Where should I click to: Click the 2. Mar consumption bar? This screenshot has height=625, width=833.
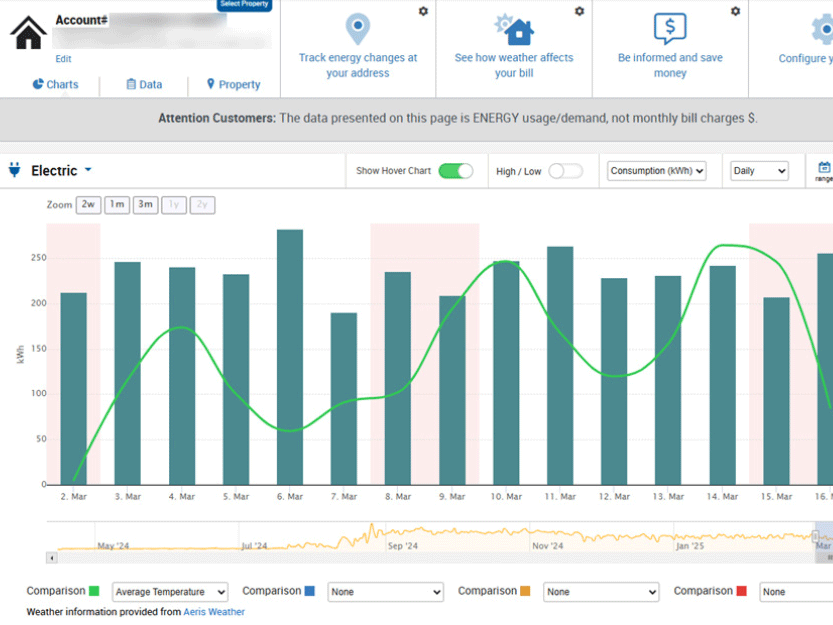(x=74, y=388)
